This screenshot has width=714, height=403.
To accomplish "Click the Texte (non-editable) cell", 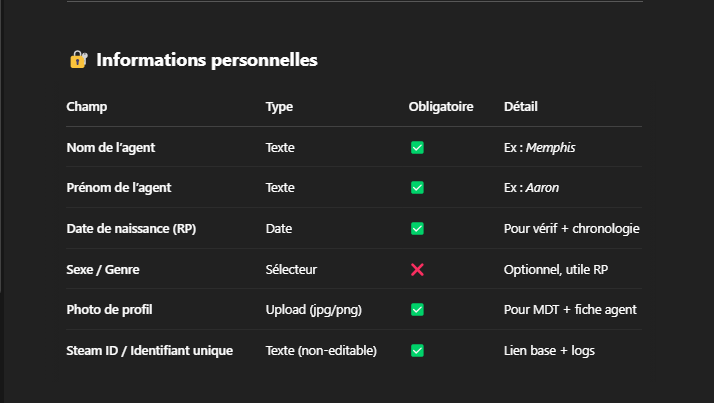I will 321,350.
